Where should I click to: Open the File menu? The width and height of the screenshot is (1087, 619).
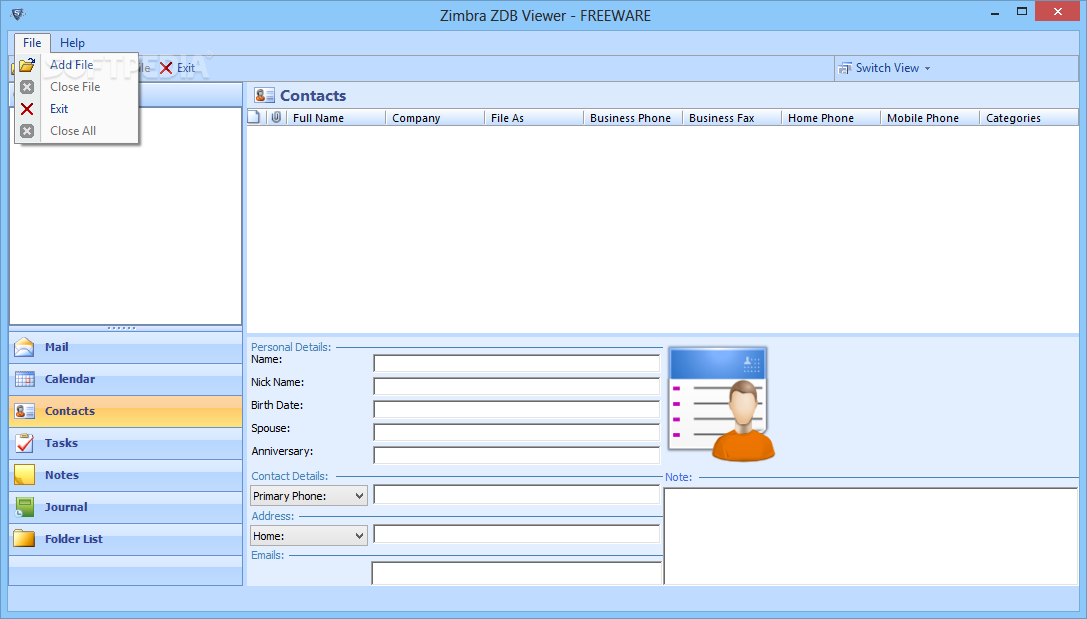tap(32, 43)
